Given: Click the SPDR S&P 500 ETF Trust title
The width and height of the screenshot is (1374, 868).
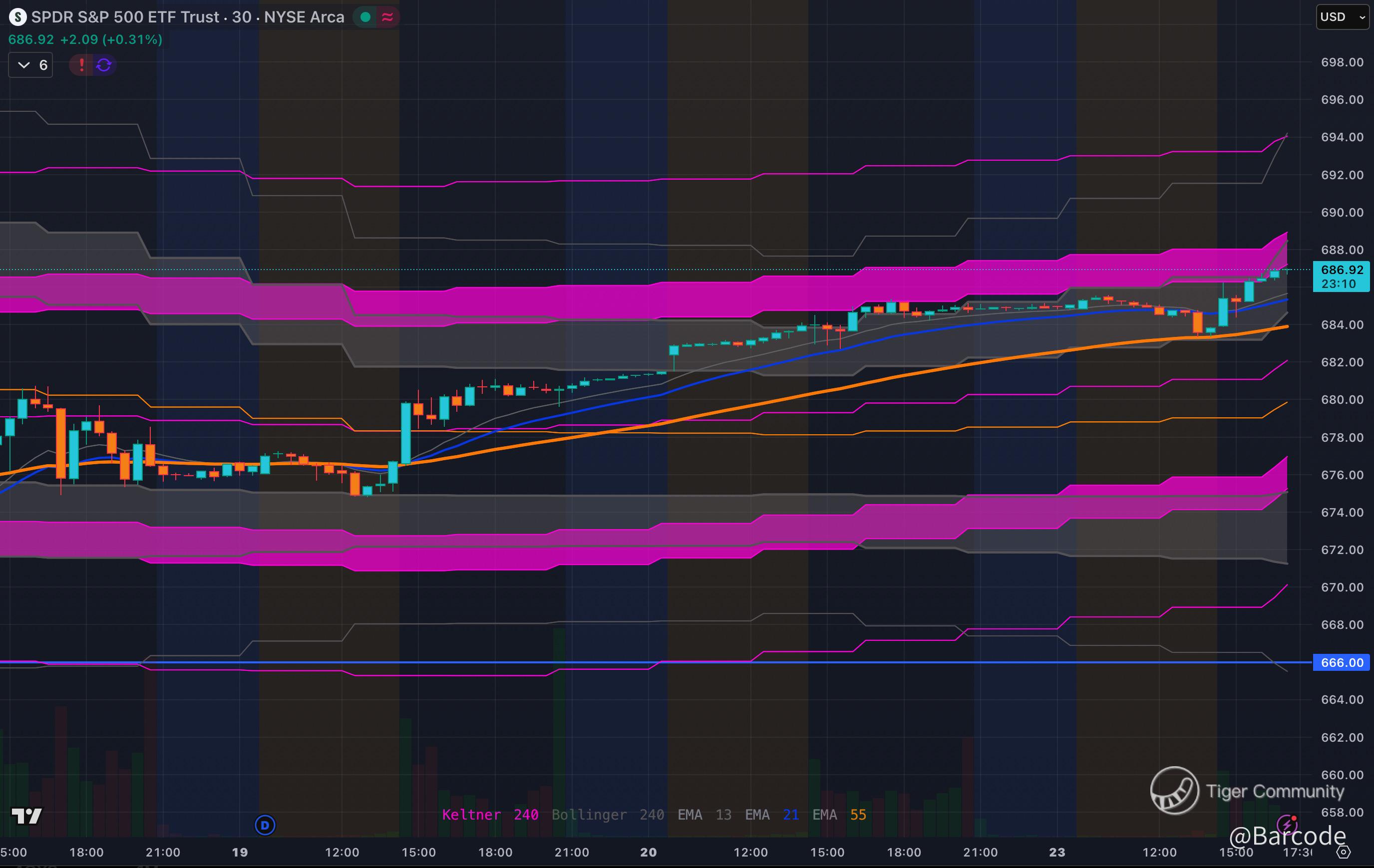Looking at the screenshot, I should pos(125,17).
